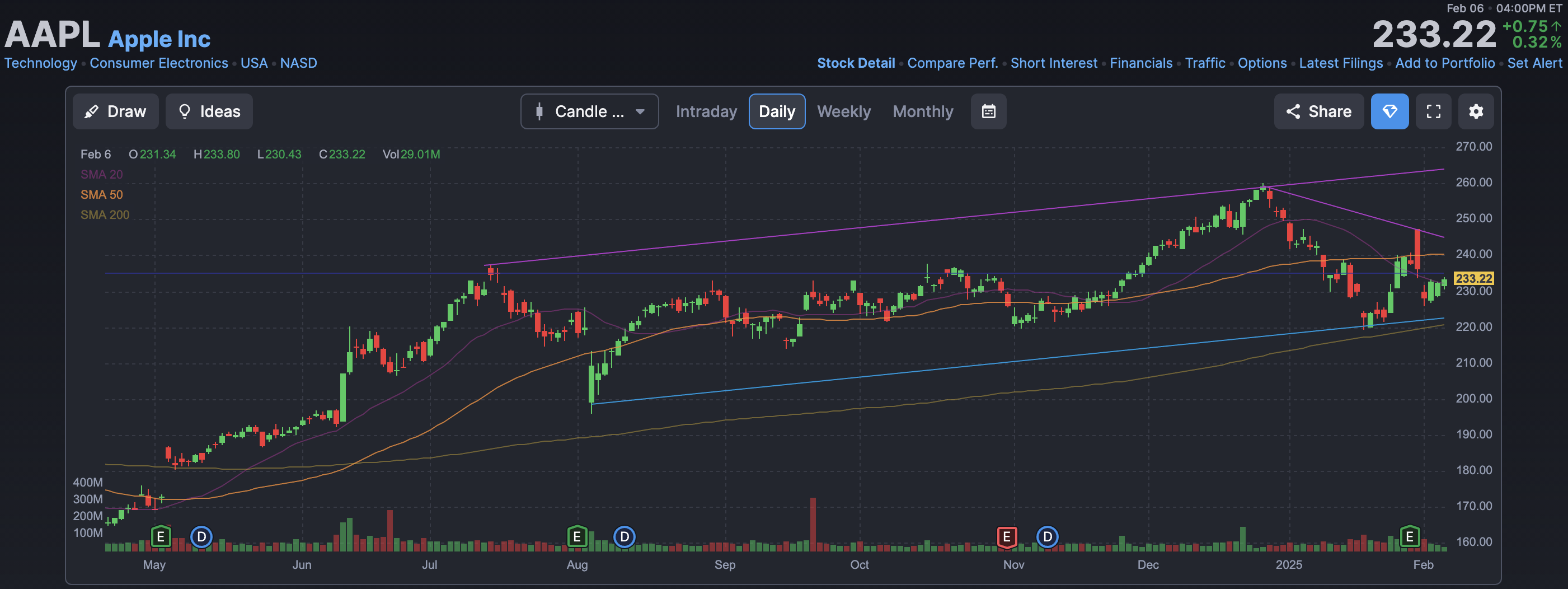Expand the Candle chart type dropdown
The width and height of the screenshot is (1568, 589).
pos(589,111)
